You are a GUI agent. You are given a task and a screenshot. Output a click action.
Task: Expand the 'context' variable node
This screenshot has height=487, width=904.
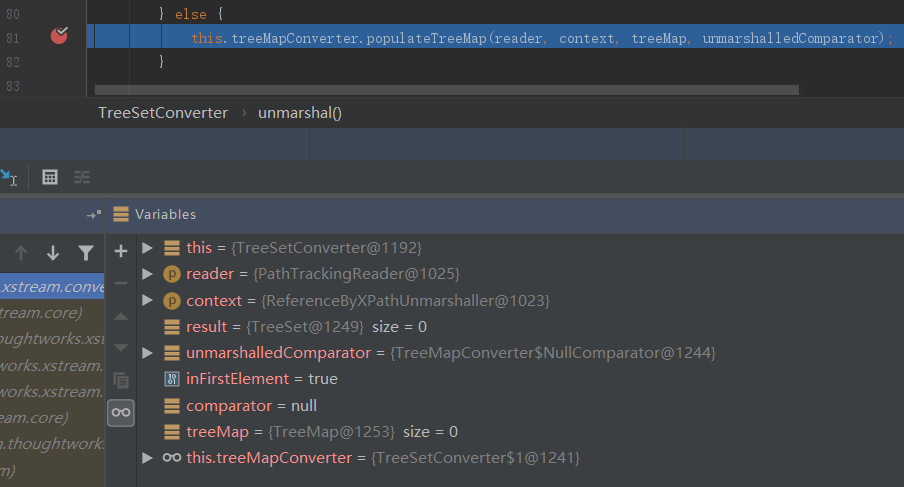pos(148,300)
